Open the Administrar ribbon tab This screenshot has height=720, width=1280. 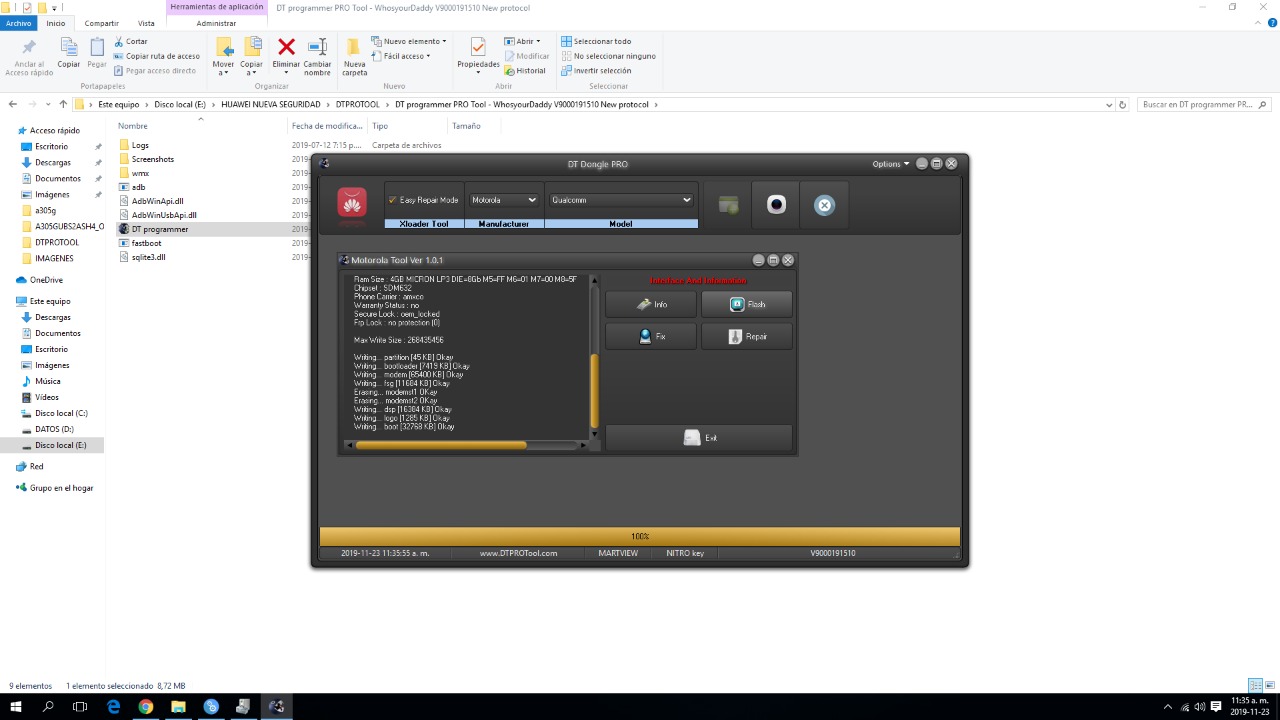(x=216, y=23)
